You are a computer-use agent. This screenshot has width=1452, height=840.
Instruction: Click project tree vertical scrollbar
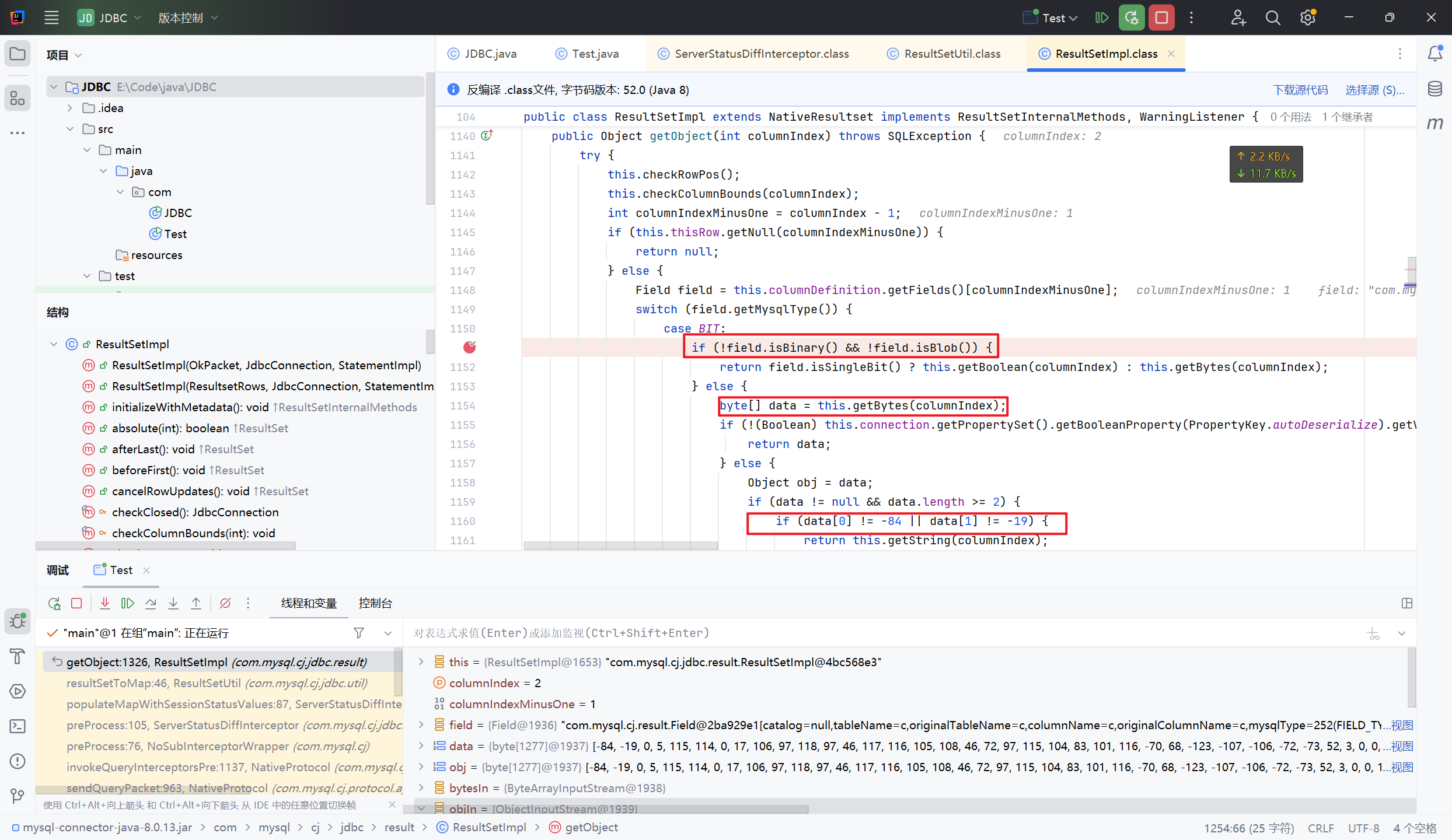click(x=430, y=138)
